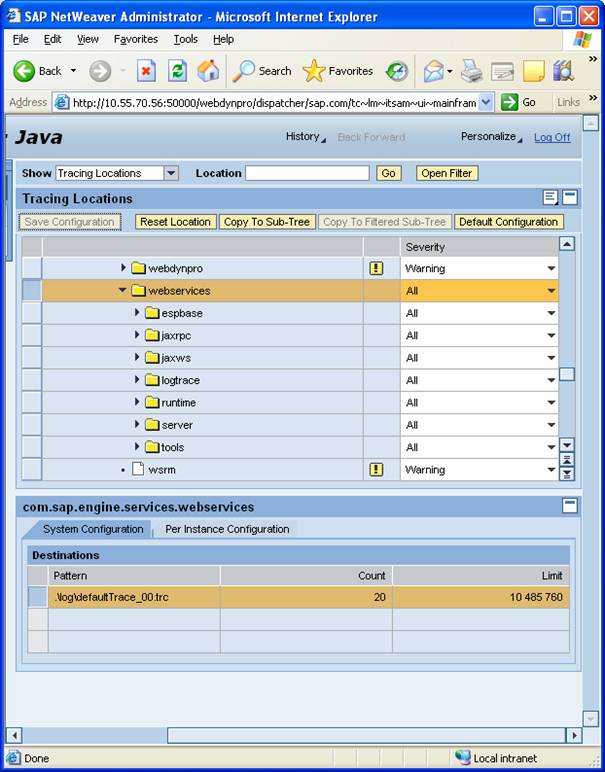
Task: Click the IE Stop loading icon
Action: (146, 71)
